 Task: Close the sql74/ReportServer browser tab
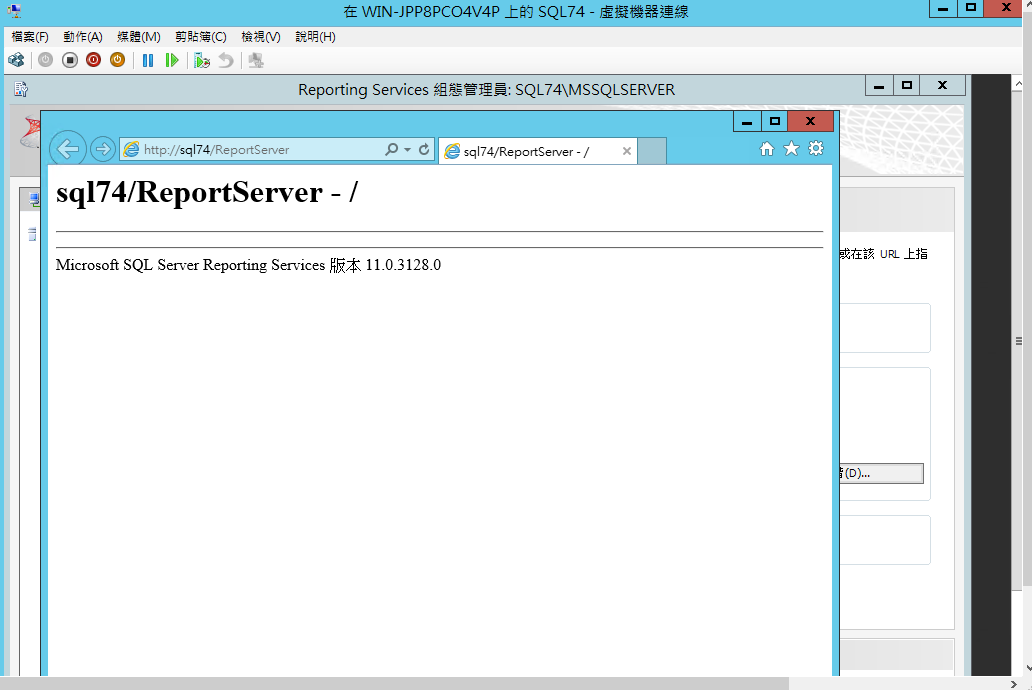[x=627, y=151]
